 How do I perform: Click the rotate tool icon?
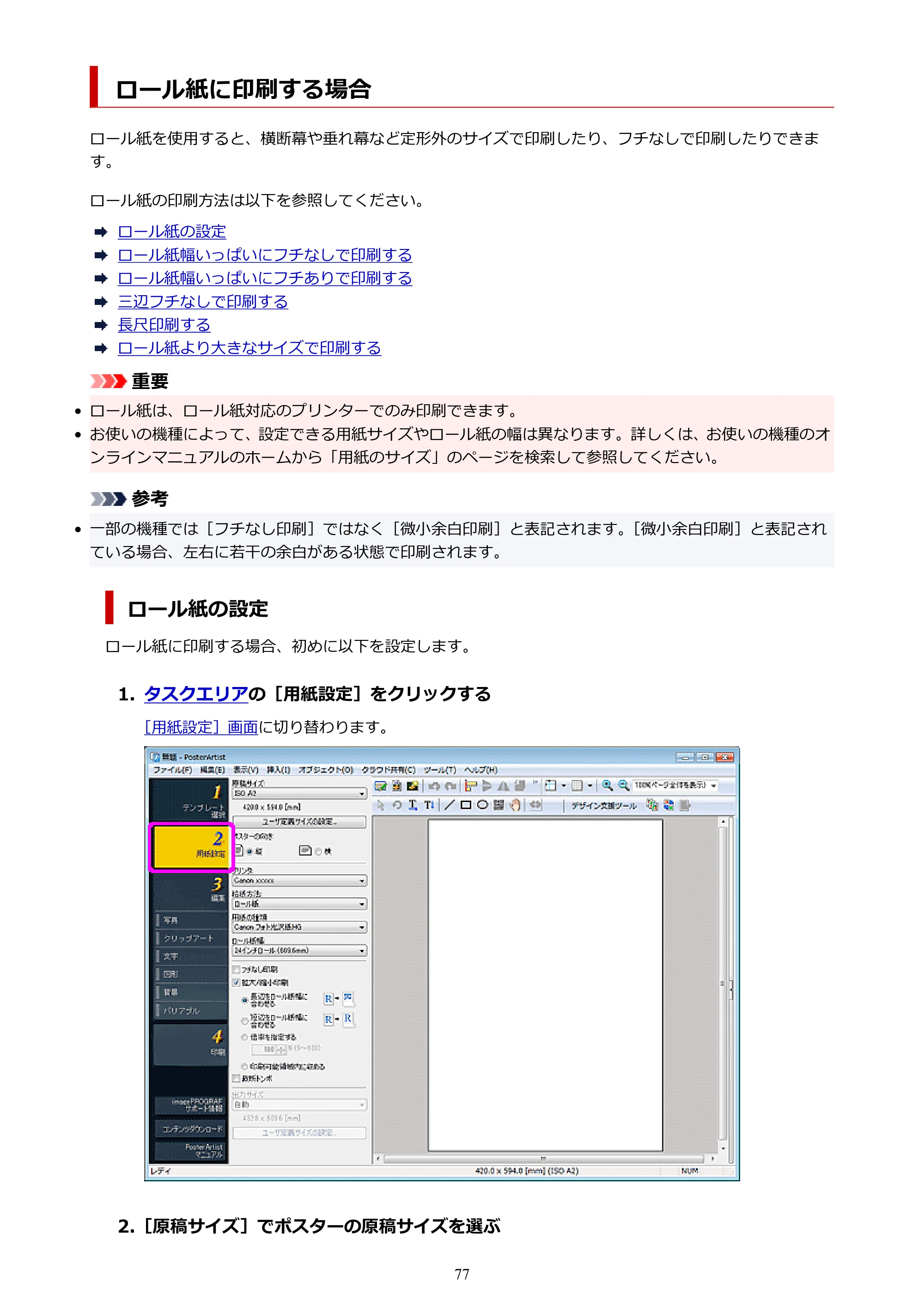(397, 804)
